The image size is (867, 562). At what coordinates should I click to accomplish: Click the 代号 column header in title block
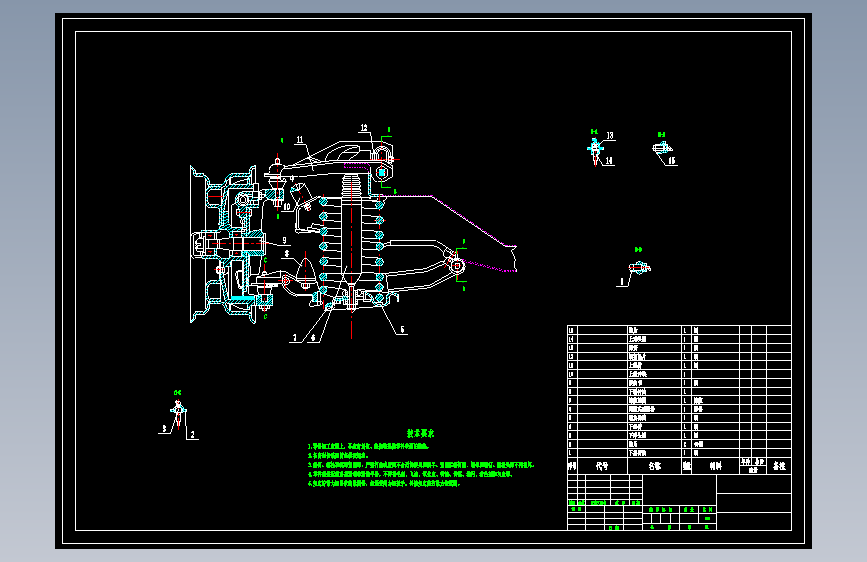coord(602,466)
